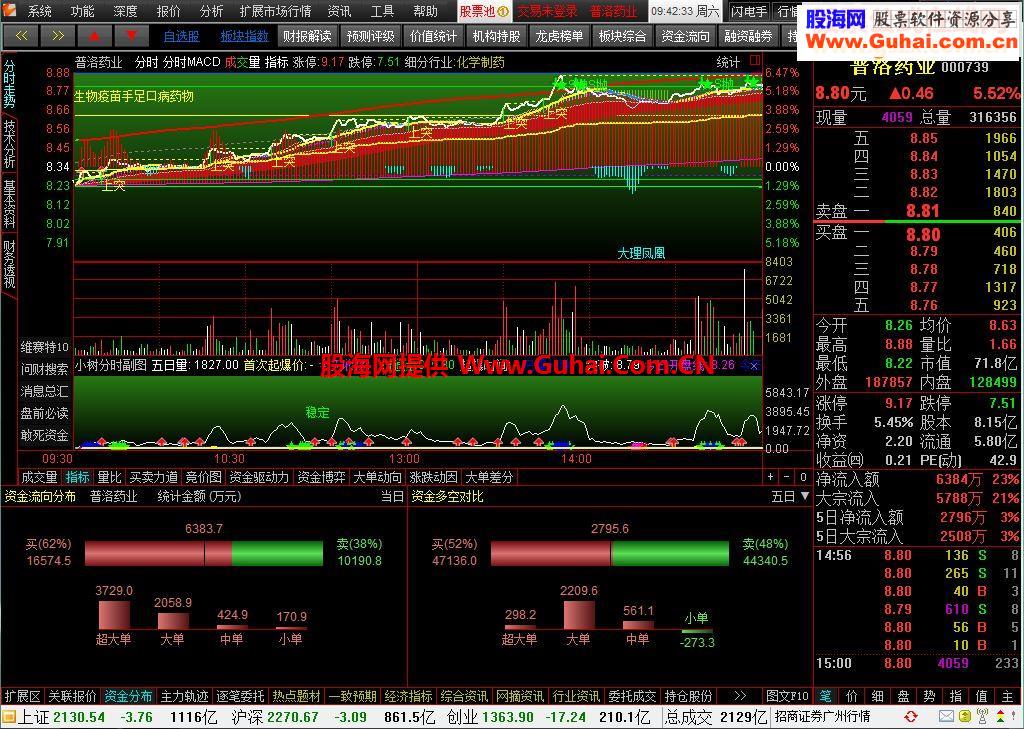Screen dimensions: 1024x729
Task: Select the 笔 tab in the quote panel
Action: pos(825,696)
